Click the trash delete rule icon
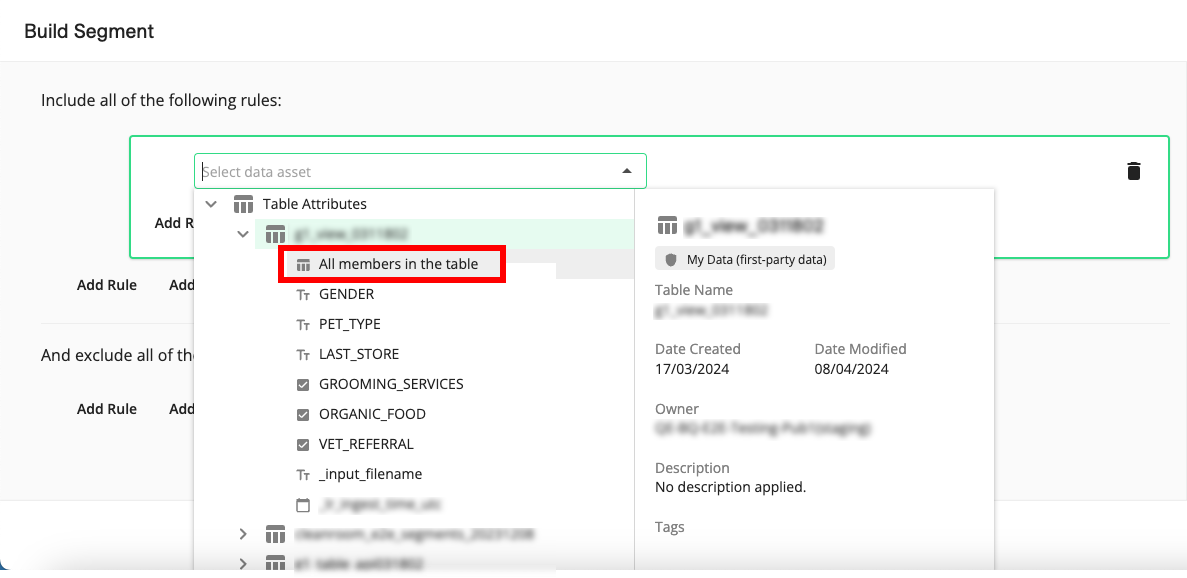This screenshot has width=1187, height=578. (1133, 171)
